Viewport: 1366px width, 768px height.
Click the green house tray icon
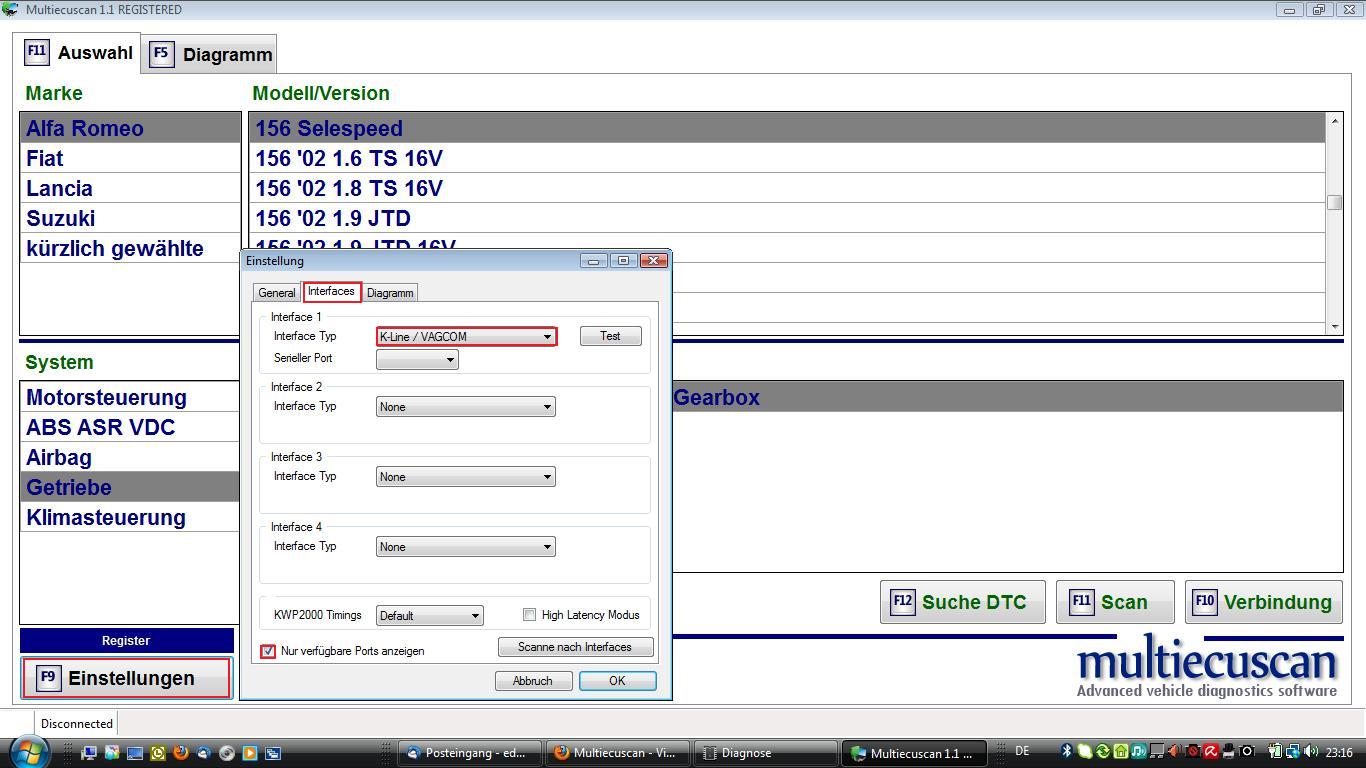(x=1121, y=752)
